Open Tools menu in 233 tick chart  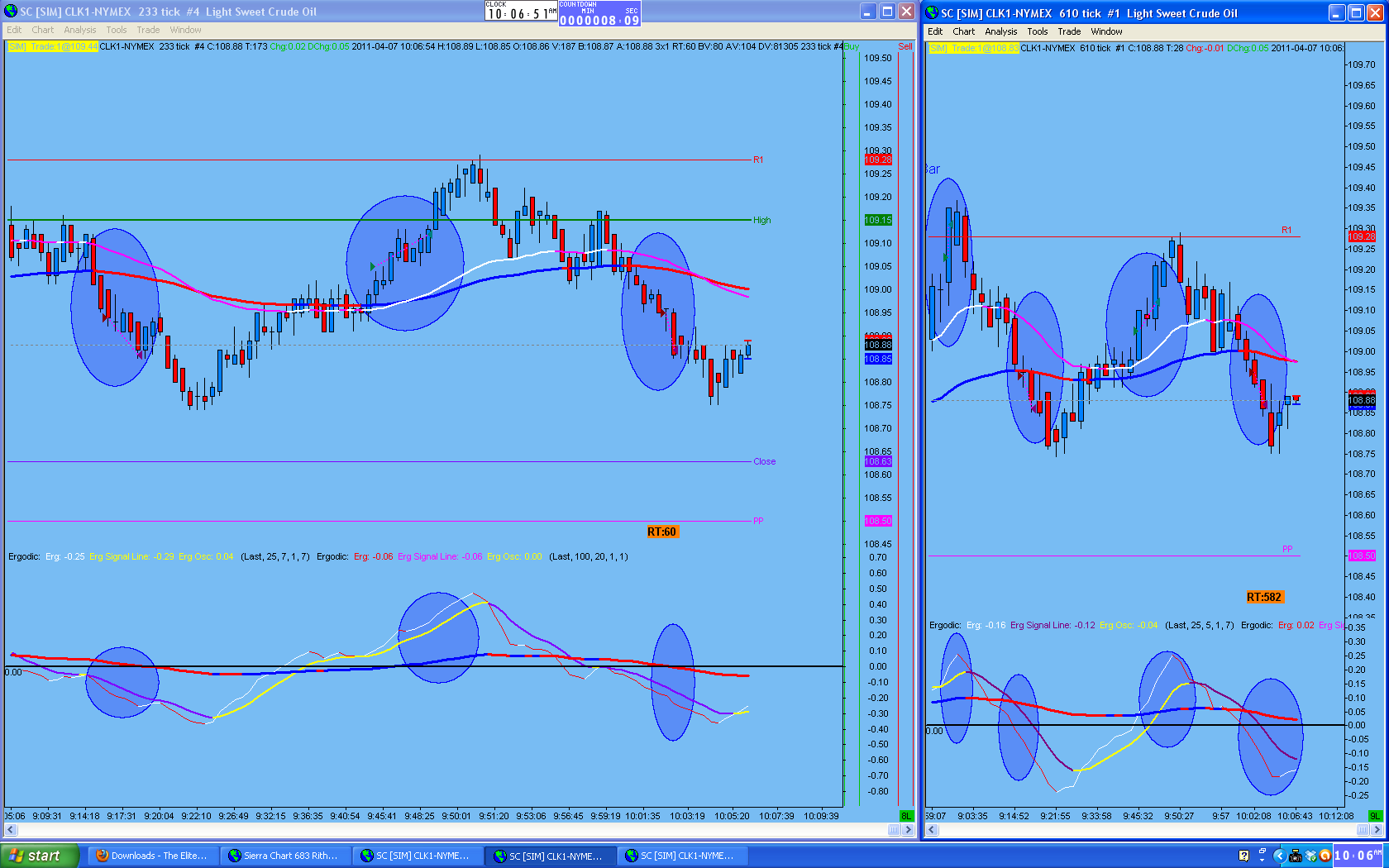pyautogui.click(x=117, y=30)
